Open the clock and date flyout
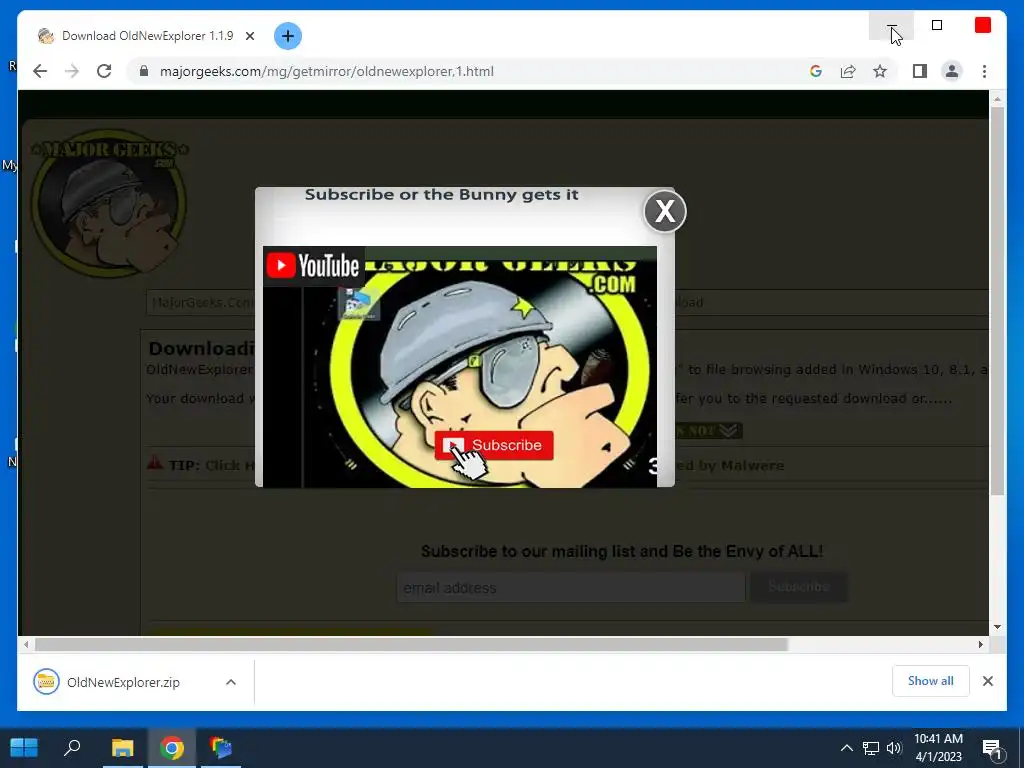This screenshot has width=1024, height=768. 938,748
